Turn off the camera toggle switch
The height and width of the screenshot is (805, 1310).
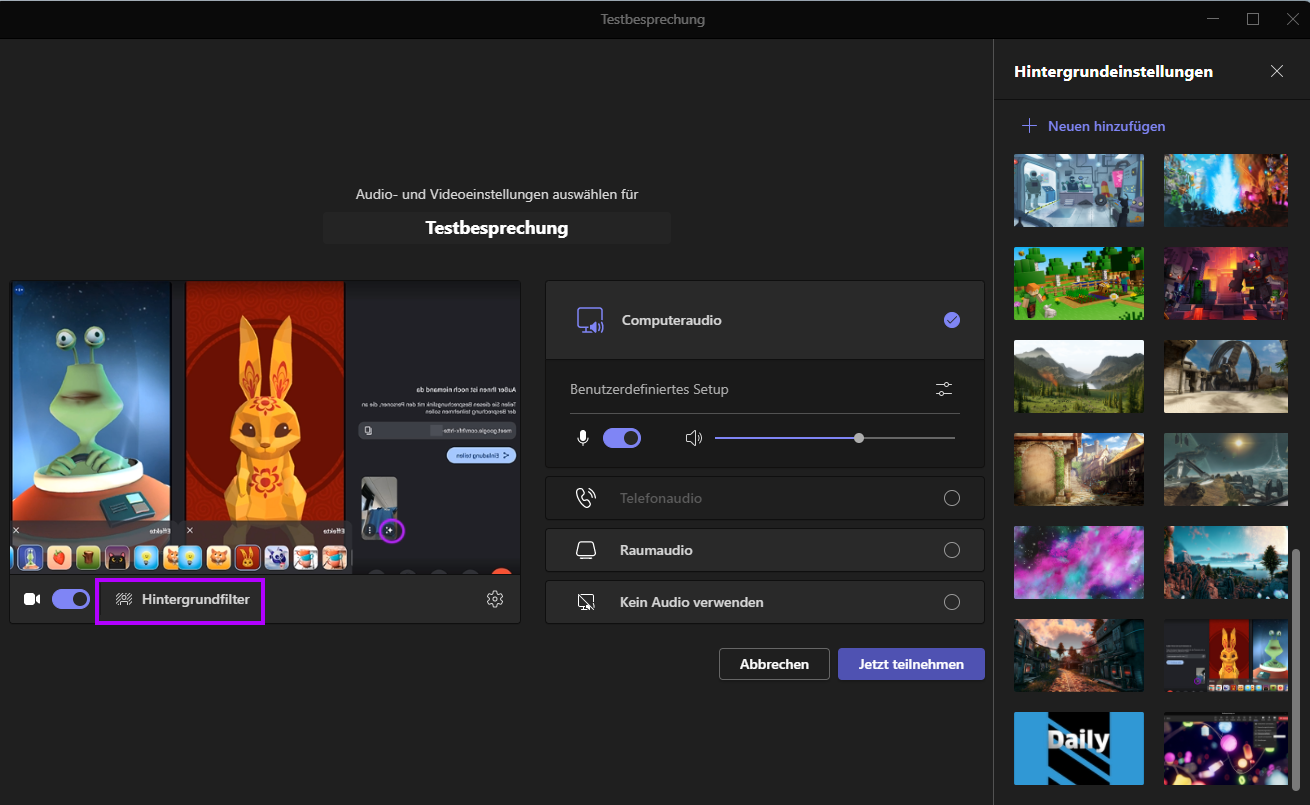point(70,599)
